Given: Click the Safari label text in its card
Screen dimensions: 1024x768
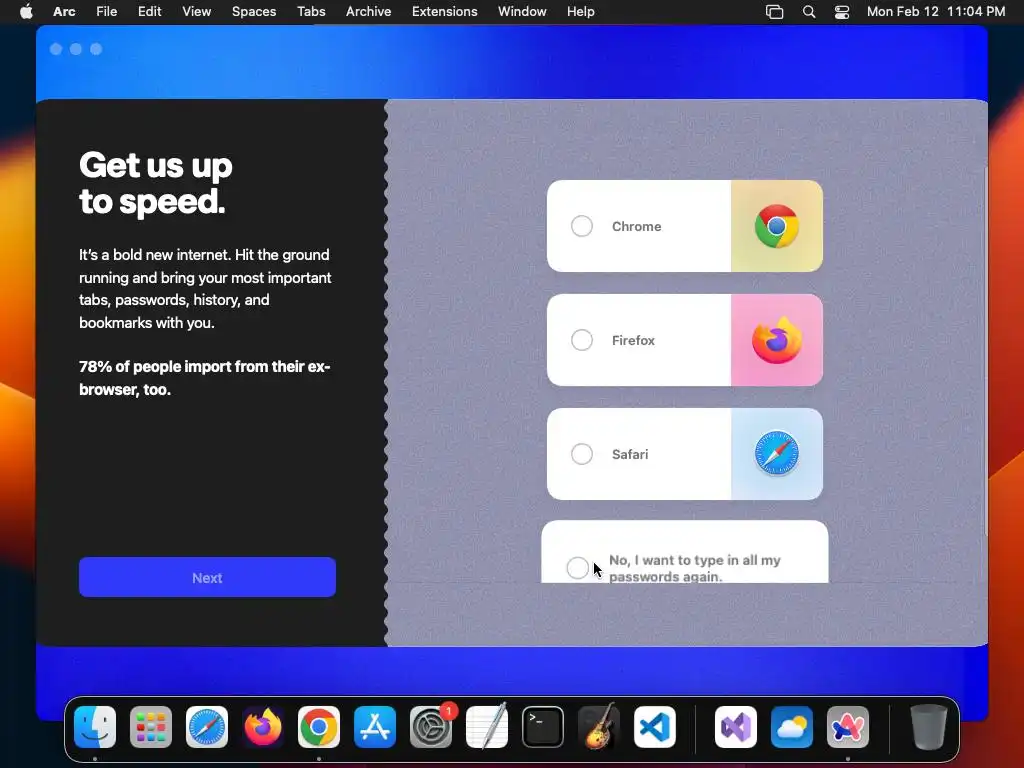Looking at the screenshot, I should coord(630,454).
